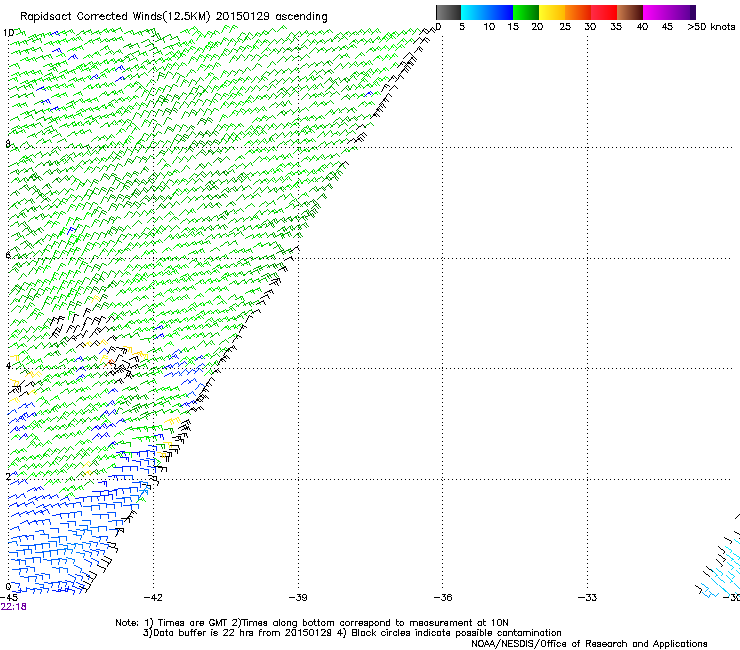
Task: Click the '-33' longitude axis label
Action: tap(587, 597)
